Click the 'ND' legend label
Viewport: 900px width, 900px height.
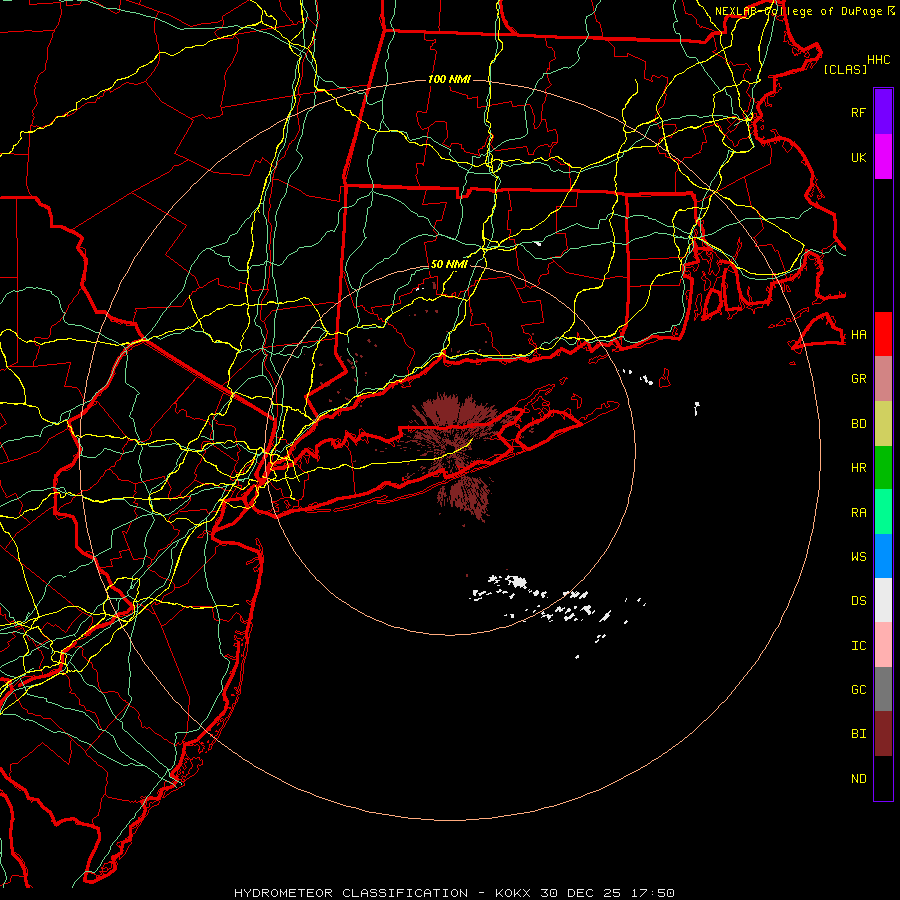[x=858, y=779]
